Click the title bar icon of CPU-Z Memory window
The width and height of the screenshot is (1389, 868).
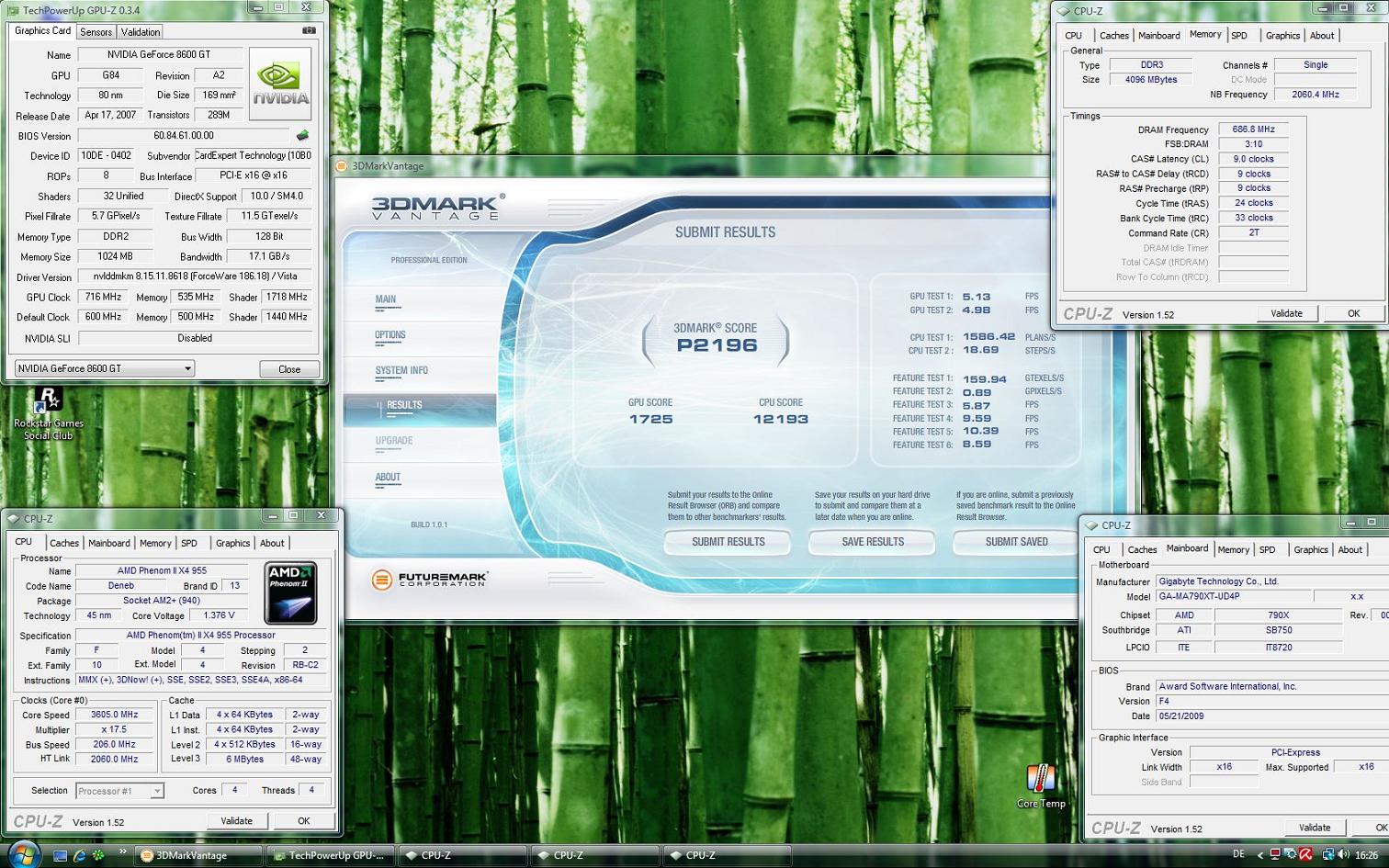(x=1064, y=11)
